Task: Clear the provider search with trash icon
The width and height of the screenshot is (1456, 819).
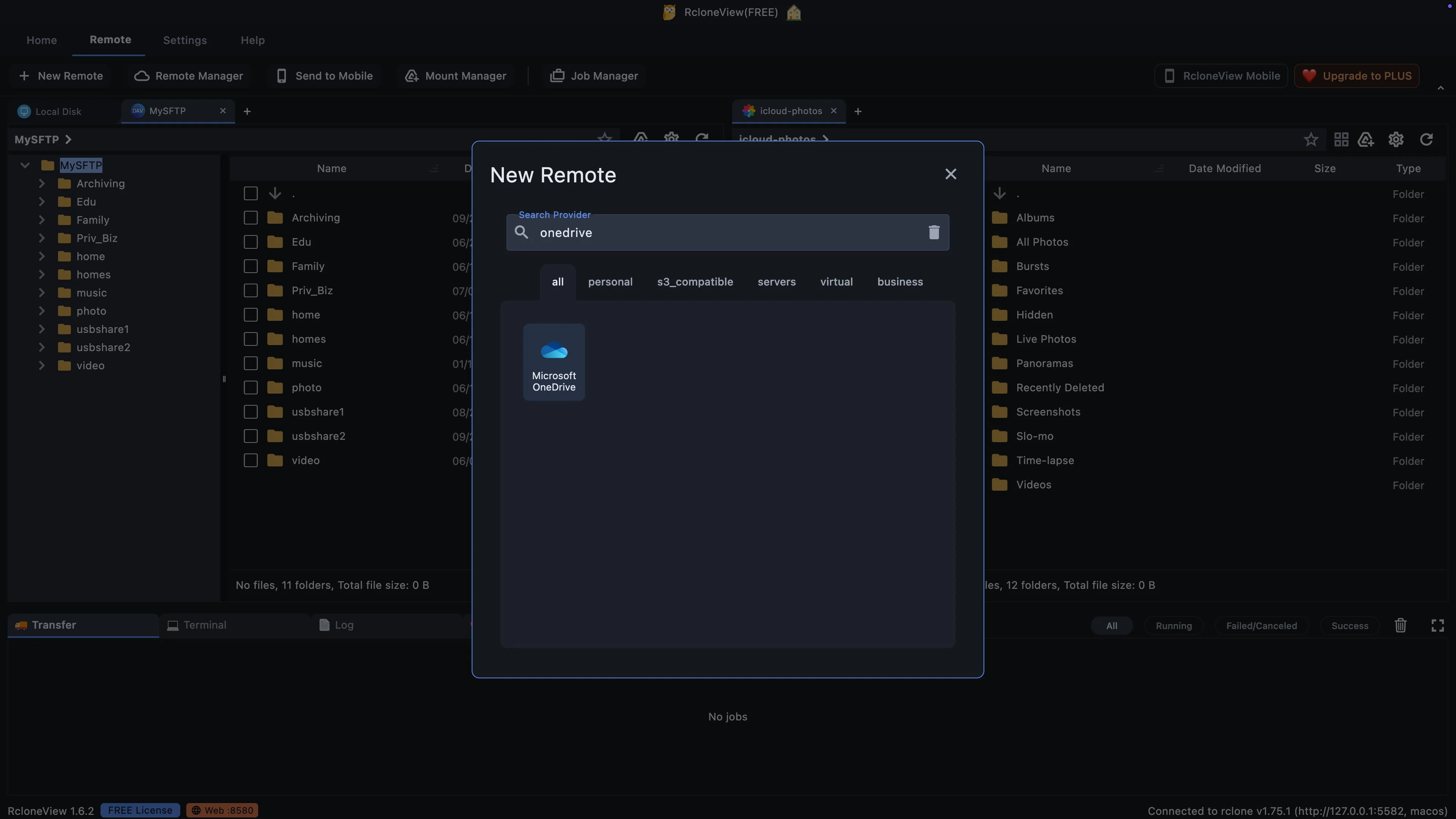Action: tap(934, 232)
